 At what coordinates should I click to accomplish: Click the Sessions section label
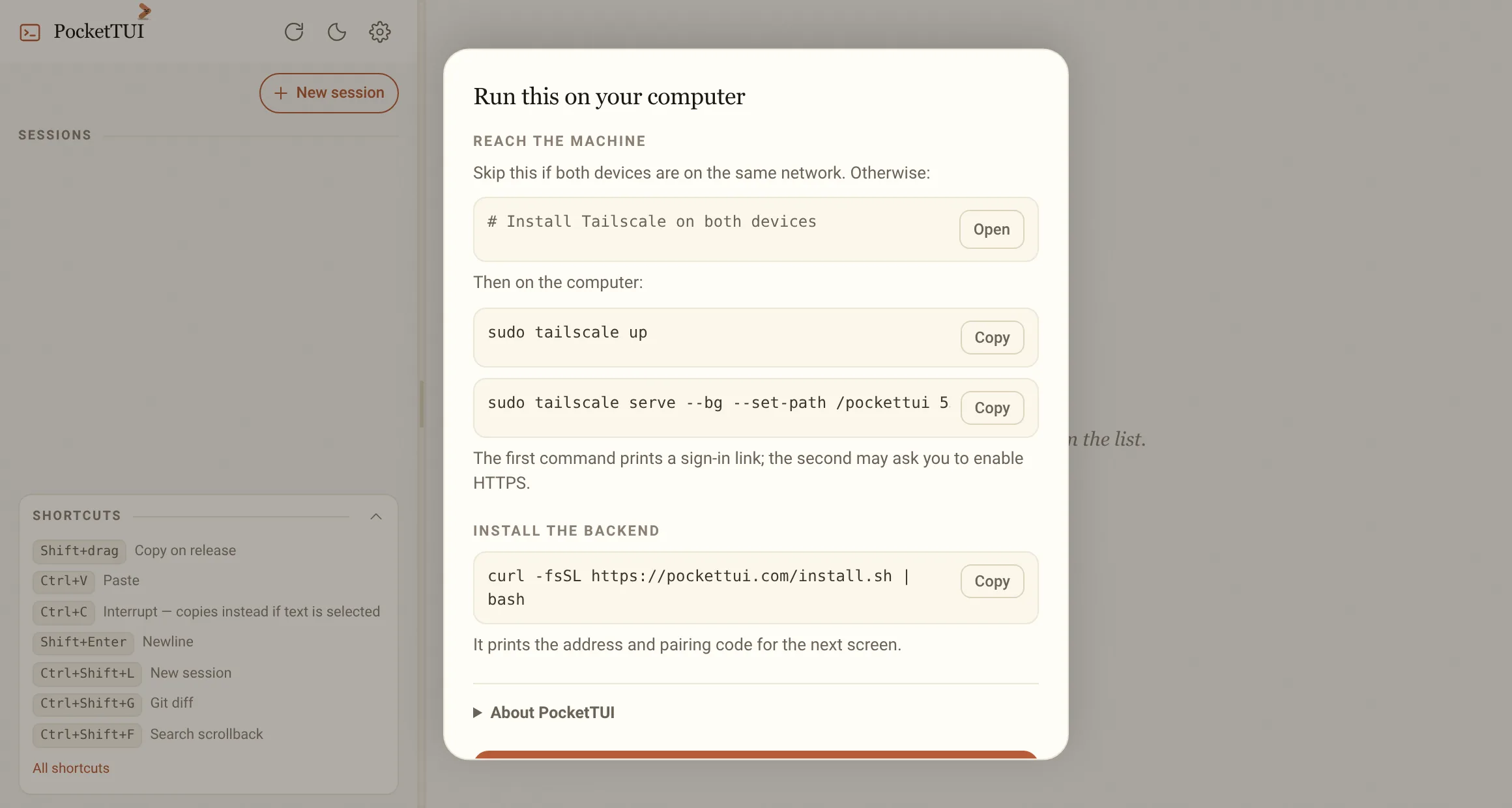[55, 136]
